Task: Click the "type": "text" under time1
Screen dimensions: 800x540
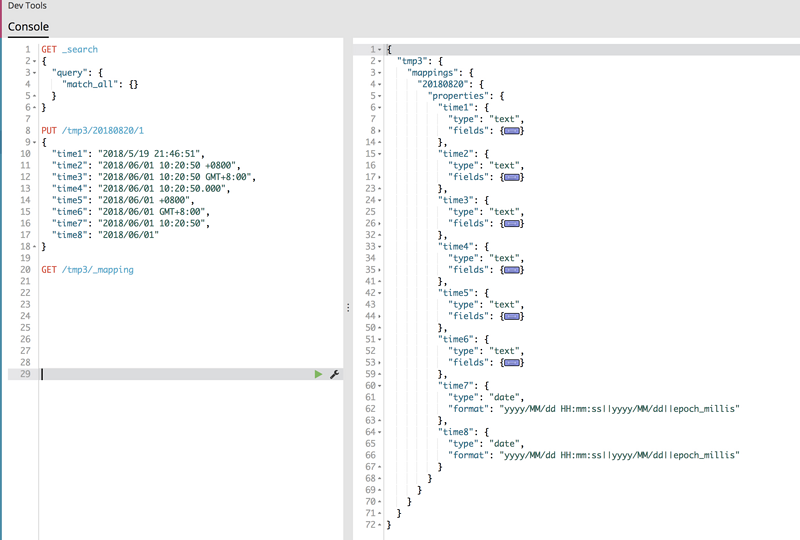Action: [485, 119]
